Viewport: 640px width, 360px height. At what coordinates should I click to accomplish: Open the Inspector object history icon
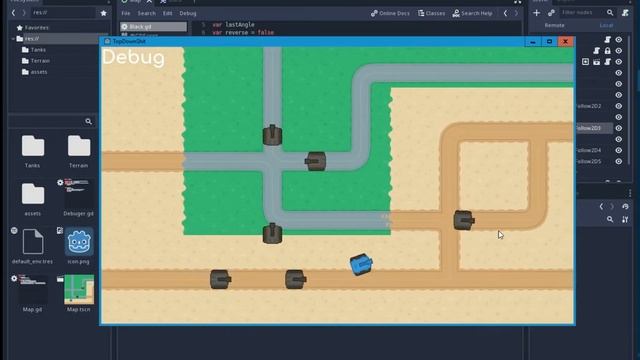pyautogui.click(x=625, y=207)
